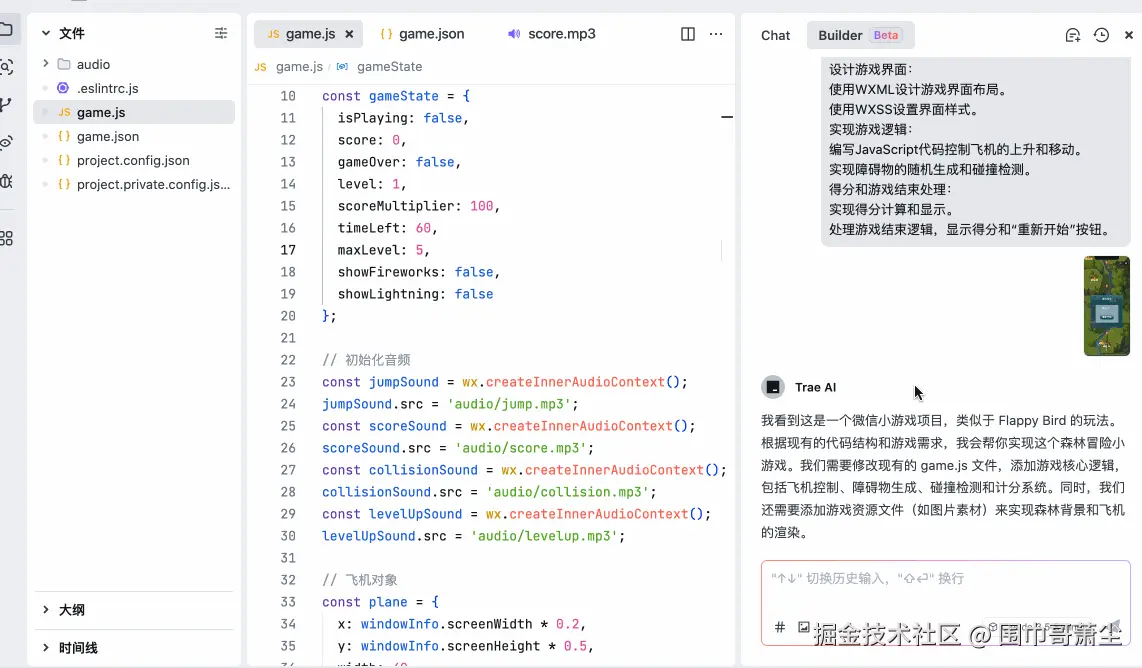This screenshot has height=668, width=1142.
Task: Switch to the game.json tab
Action: [422, 34]
